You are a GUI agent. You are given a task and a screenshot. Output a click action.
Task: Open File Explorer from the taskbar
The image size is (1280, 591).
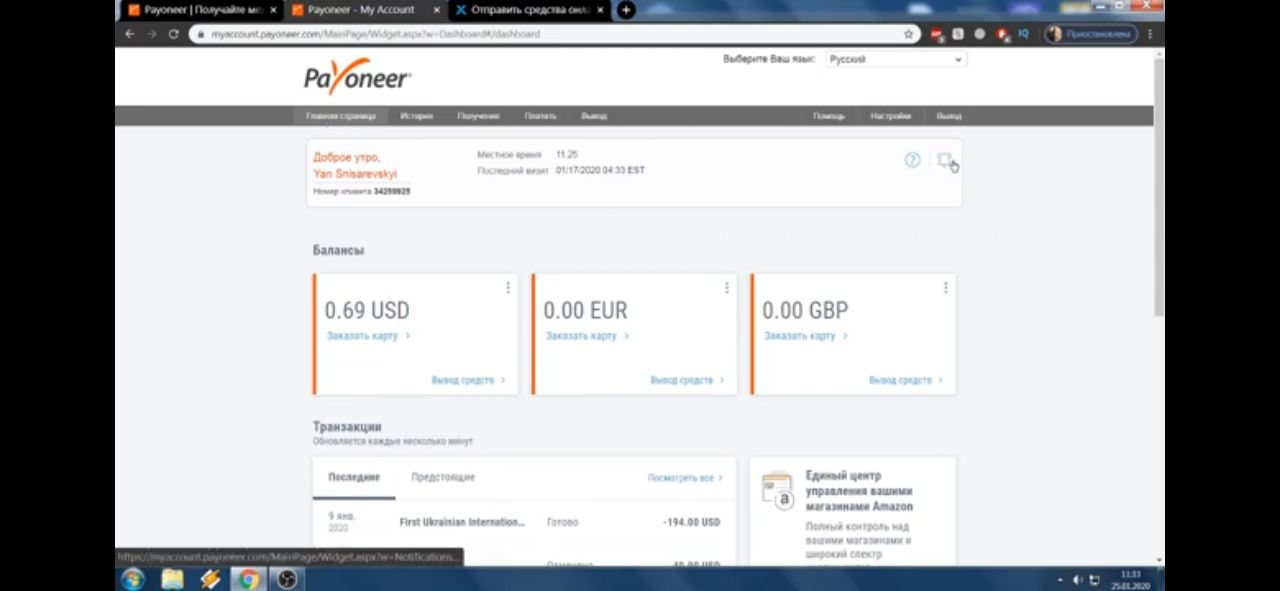(172, 579)
